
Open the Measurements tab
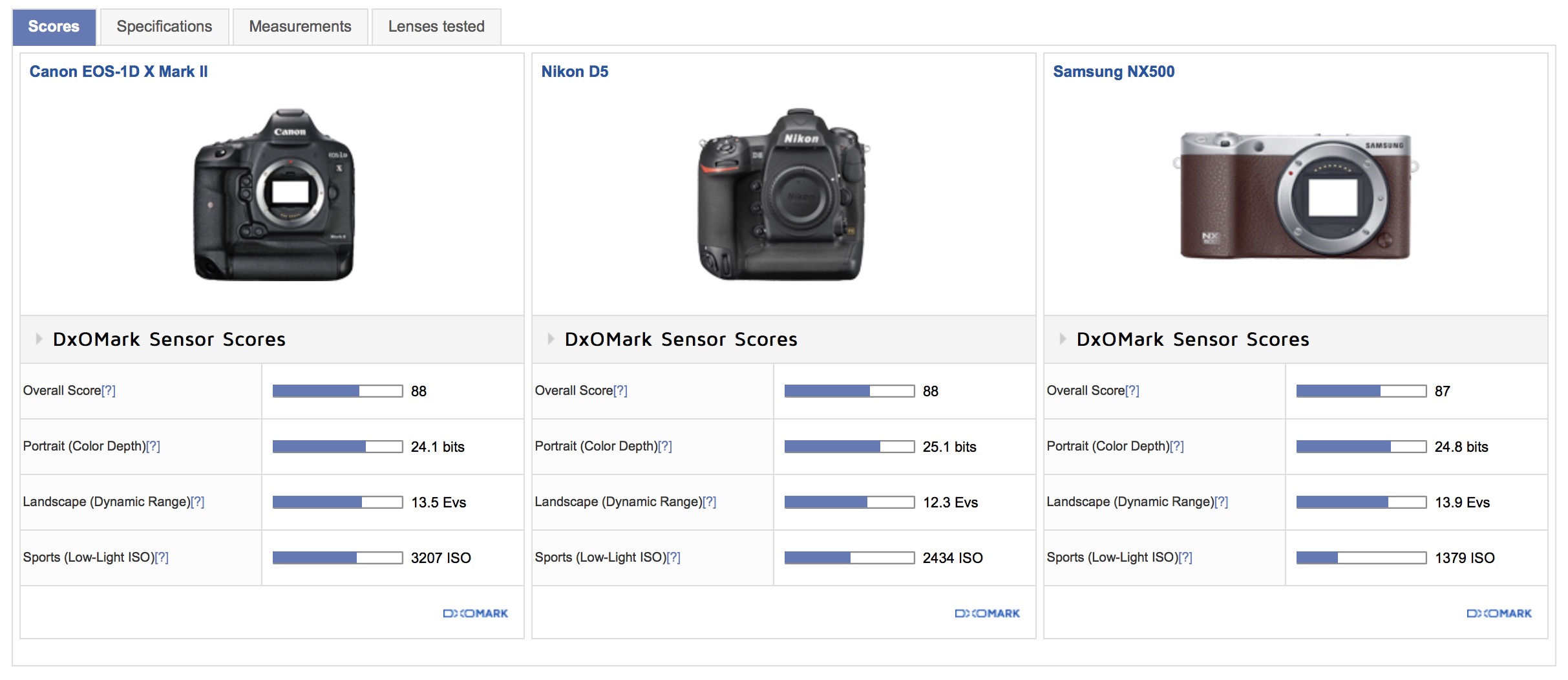tap(300, 27)
